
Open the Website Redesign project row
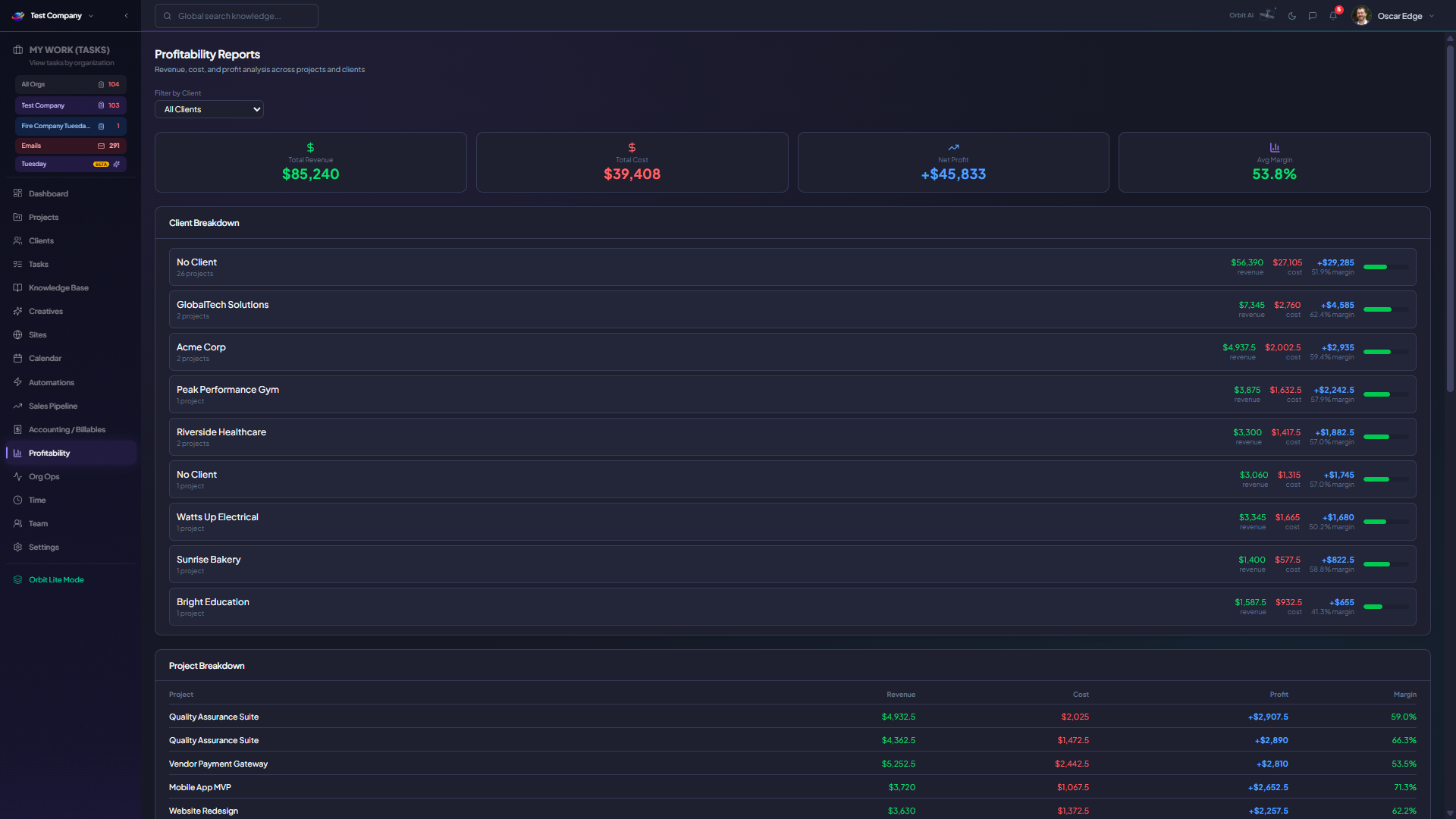pos(792,811)
